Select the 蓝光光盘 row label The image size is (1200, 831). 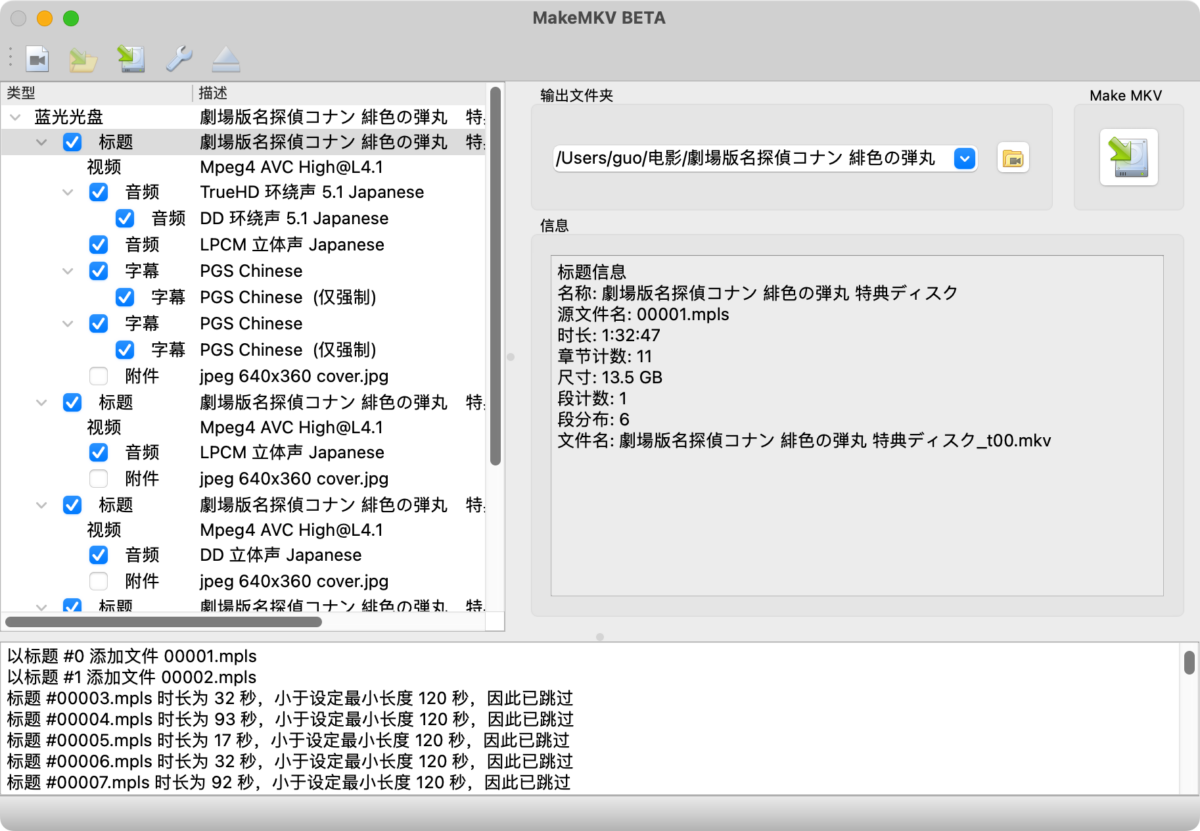(69, 117)
